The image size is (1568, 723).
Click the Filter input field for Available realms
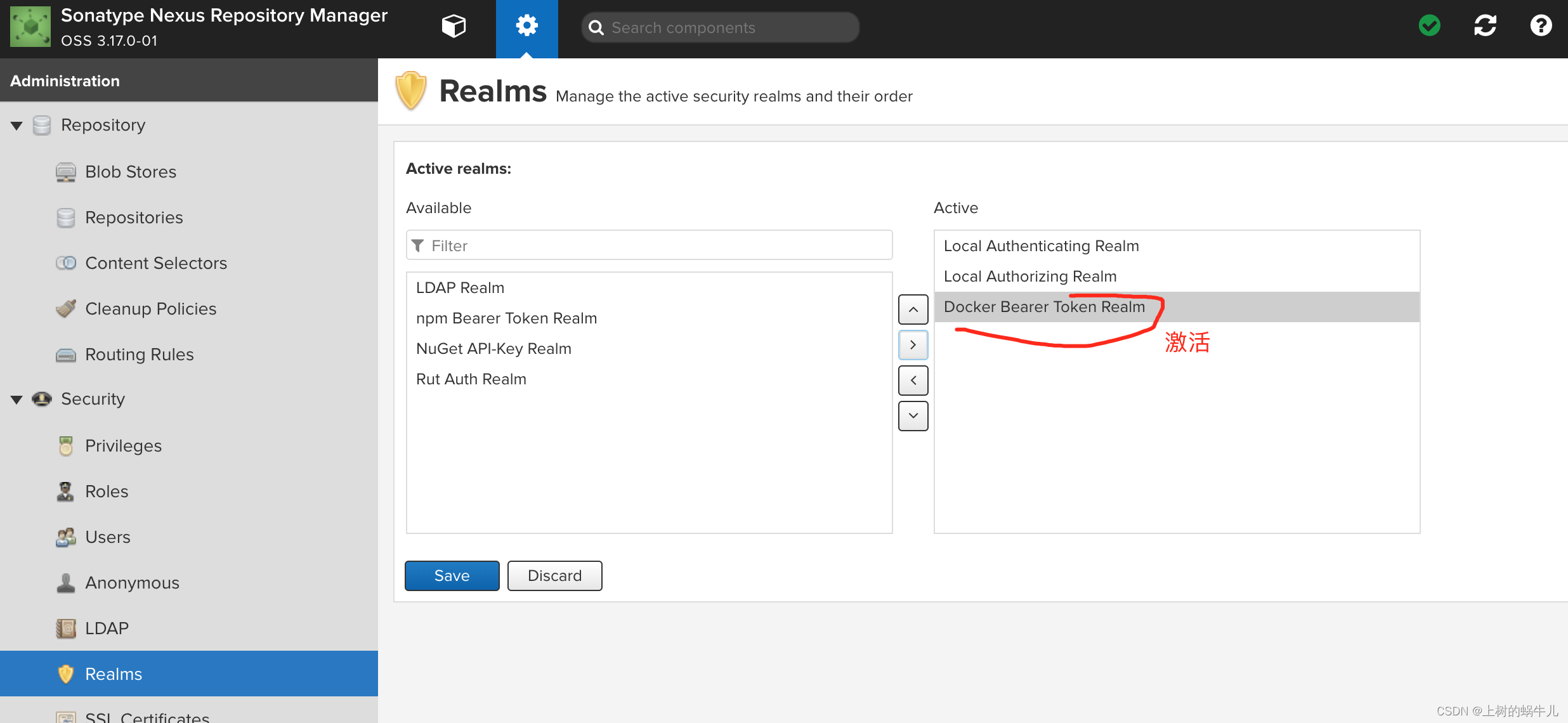pyautogui.click(x=648, y=245)
